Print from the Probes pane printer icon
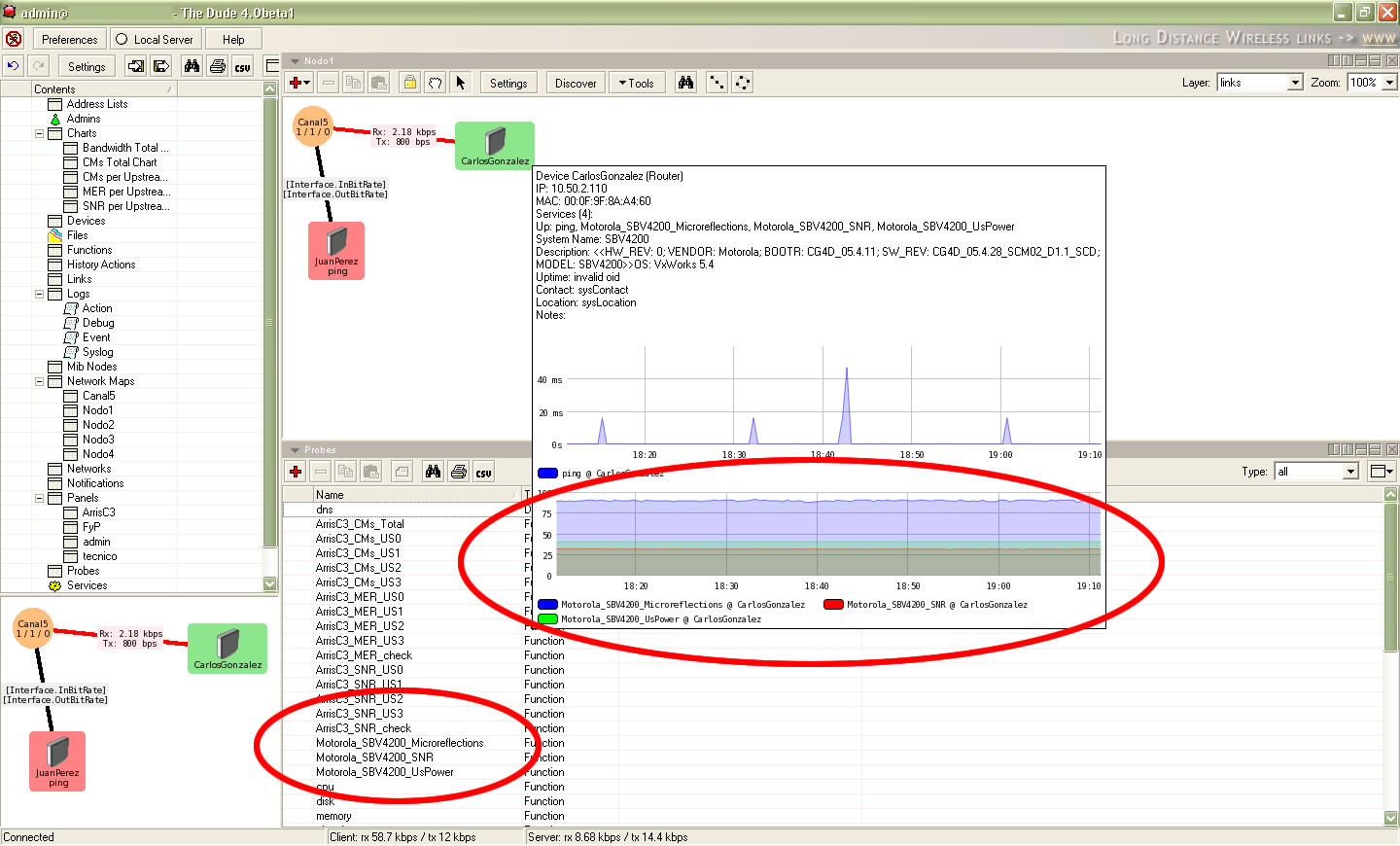 (x=459, y=472)
